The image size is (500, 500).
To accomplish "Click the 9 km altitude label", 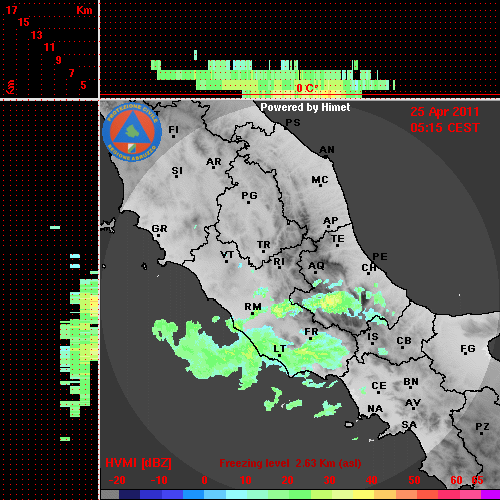I will click(58, 60).
